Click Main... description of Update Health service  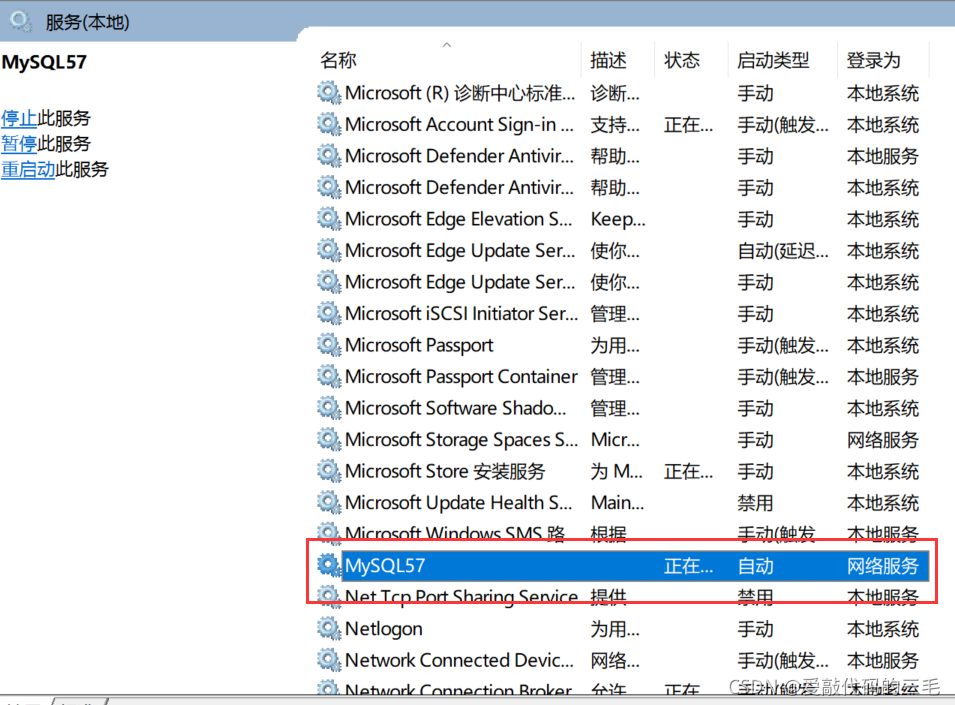tap(618, 503)
